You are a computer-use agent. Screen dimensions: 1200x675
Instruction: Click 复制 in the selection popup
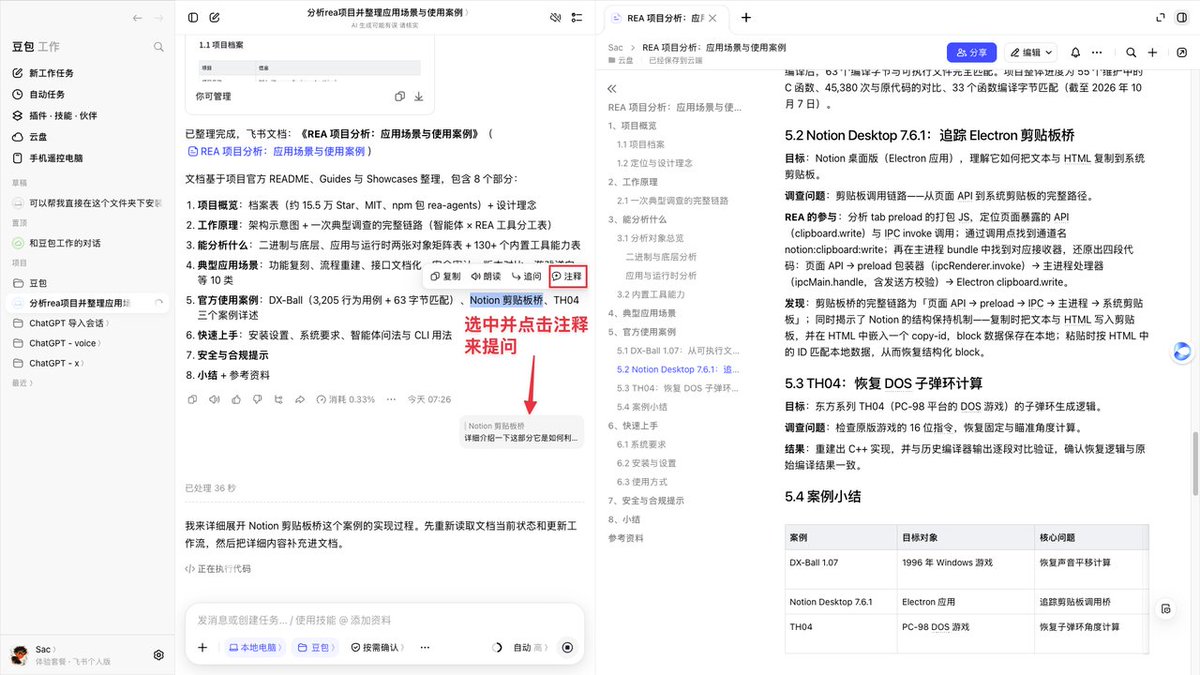446,276
